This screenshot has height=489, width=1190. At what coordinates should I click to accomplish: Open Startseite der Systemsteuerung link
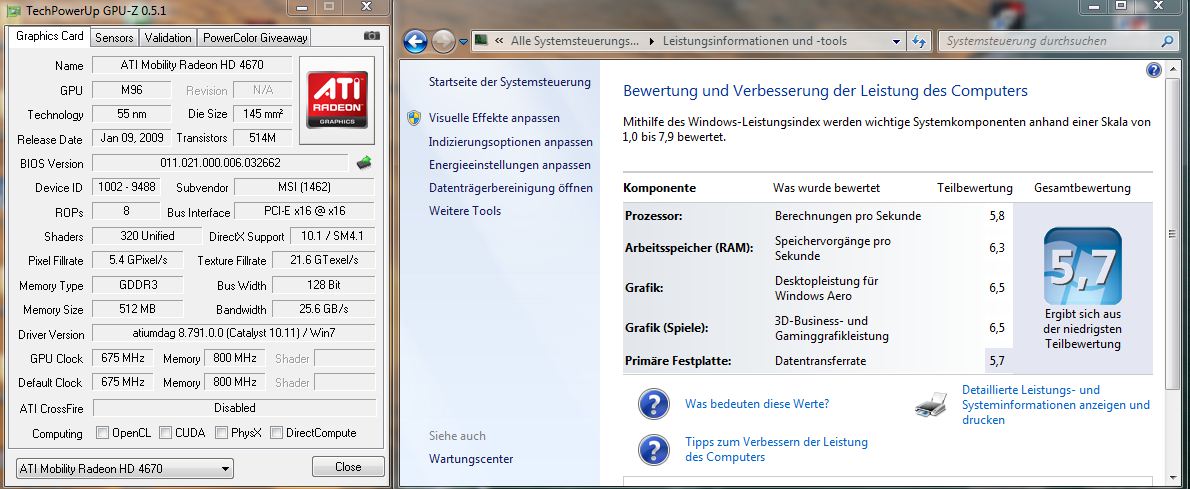[509, 82]
